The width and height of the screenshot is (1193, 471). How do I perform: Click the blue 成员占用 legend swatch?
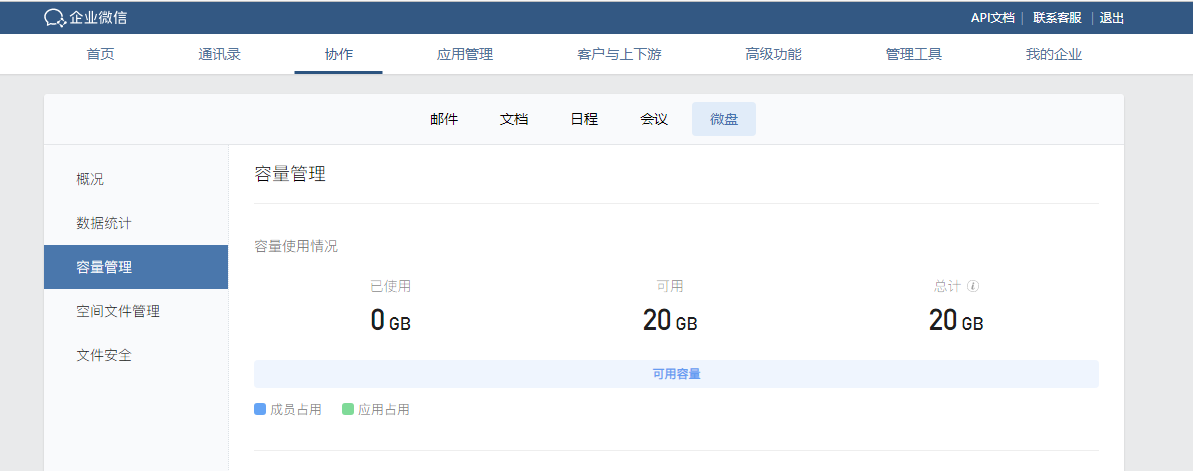(260, 409)
